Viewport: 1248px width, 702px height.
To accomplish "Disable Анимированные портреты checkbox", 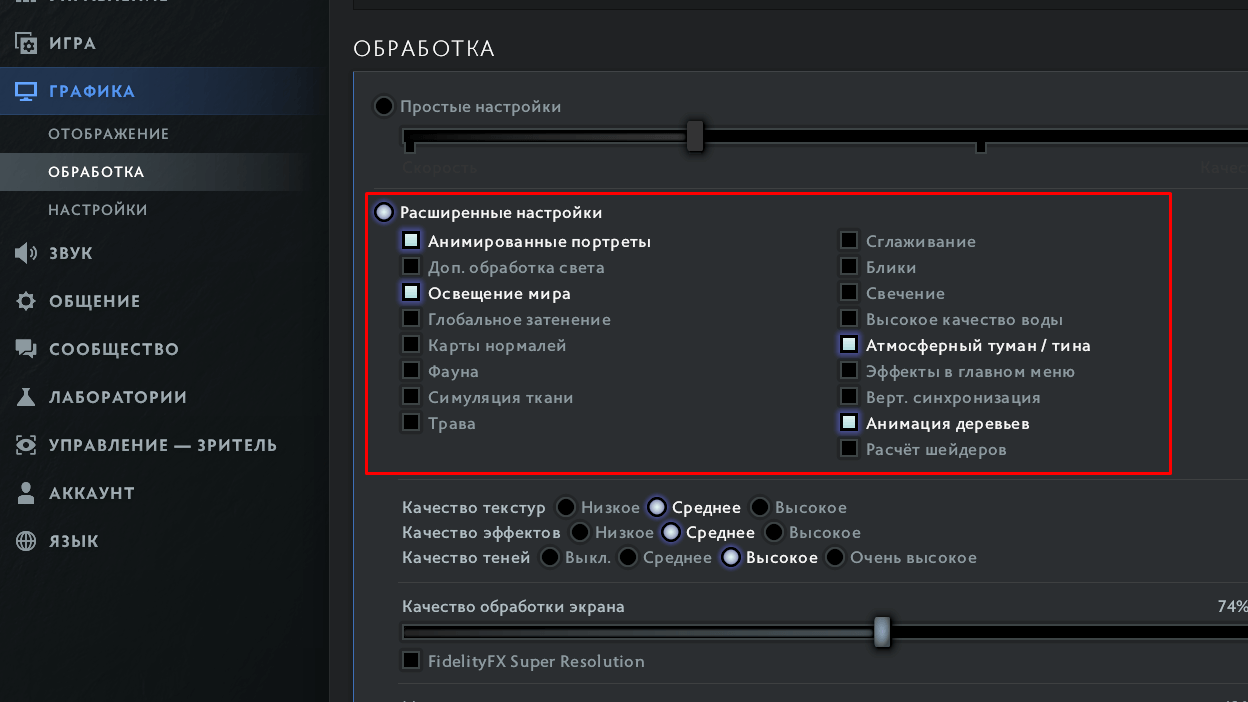I will tap(411, 240).
